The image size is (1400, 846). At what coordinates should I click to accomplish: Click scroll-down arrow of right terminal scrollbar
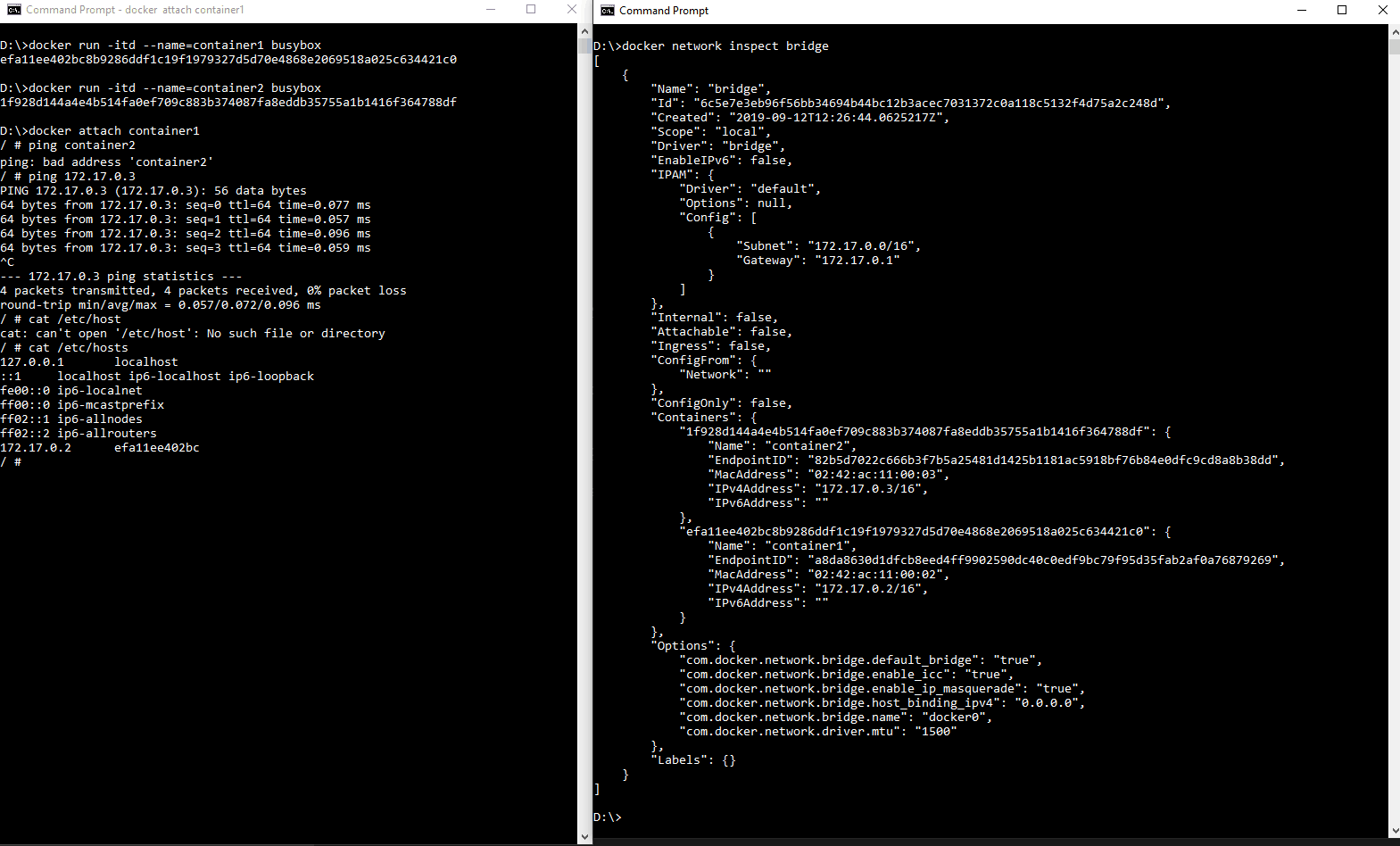pos(1394,832)
